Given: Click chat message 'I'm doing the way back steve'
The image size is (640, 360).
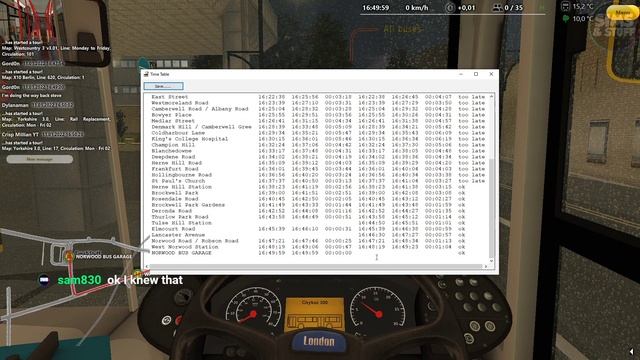Looking at the screenshot, I should 31,96.
